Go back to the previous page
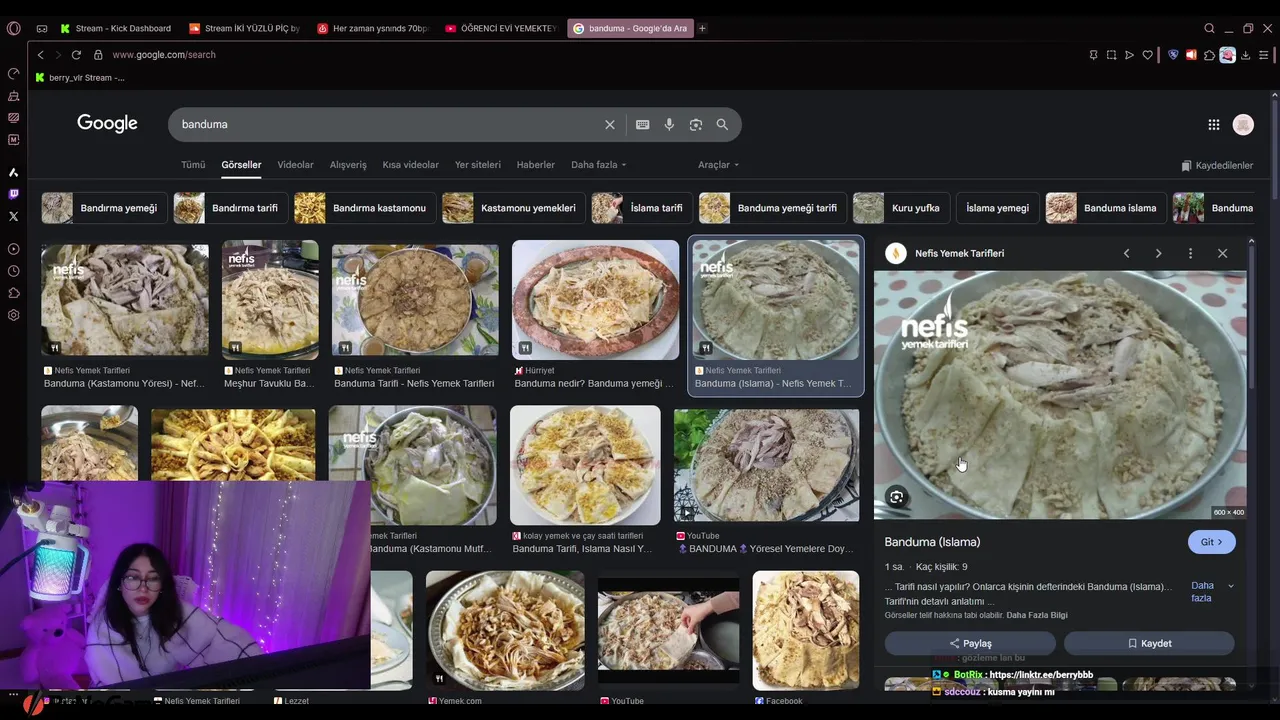This screenshot has width=1280, height=720. coord(41,55)
